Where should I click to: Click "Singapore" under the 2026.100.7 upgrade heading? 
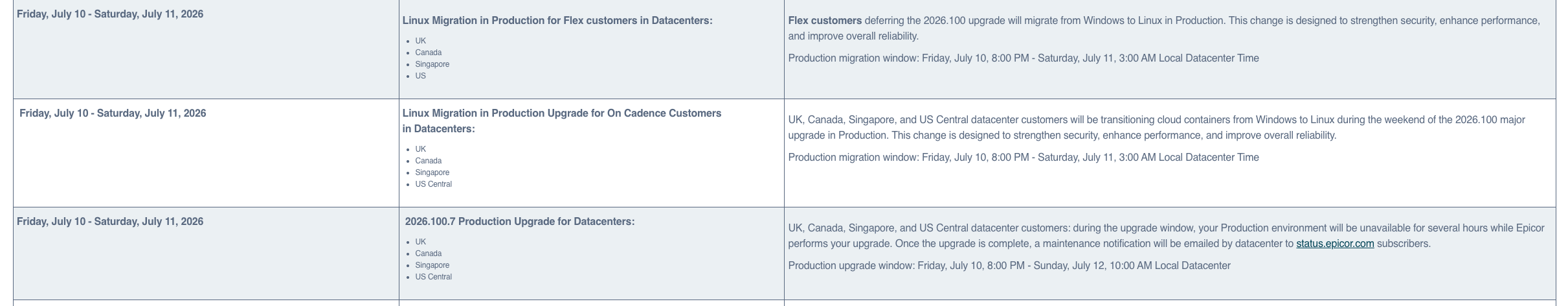(x=432, y=265)
